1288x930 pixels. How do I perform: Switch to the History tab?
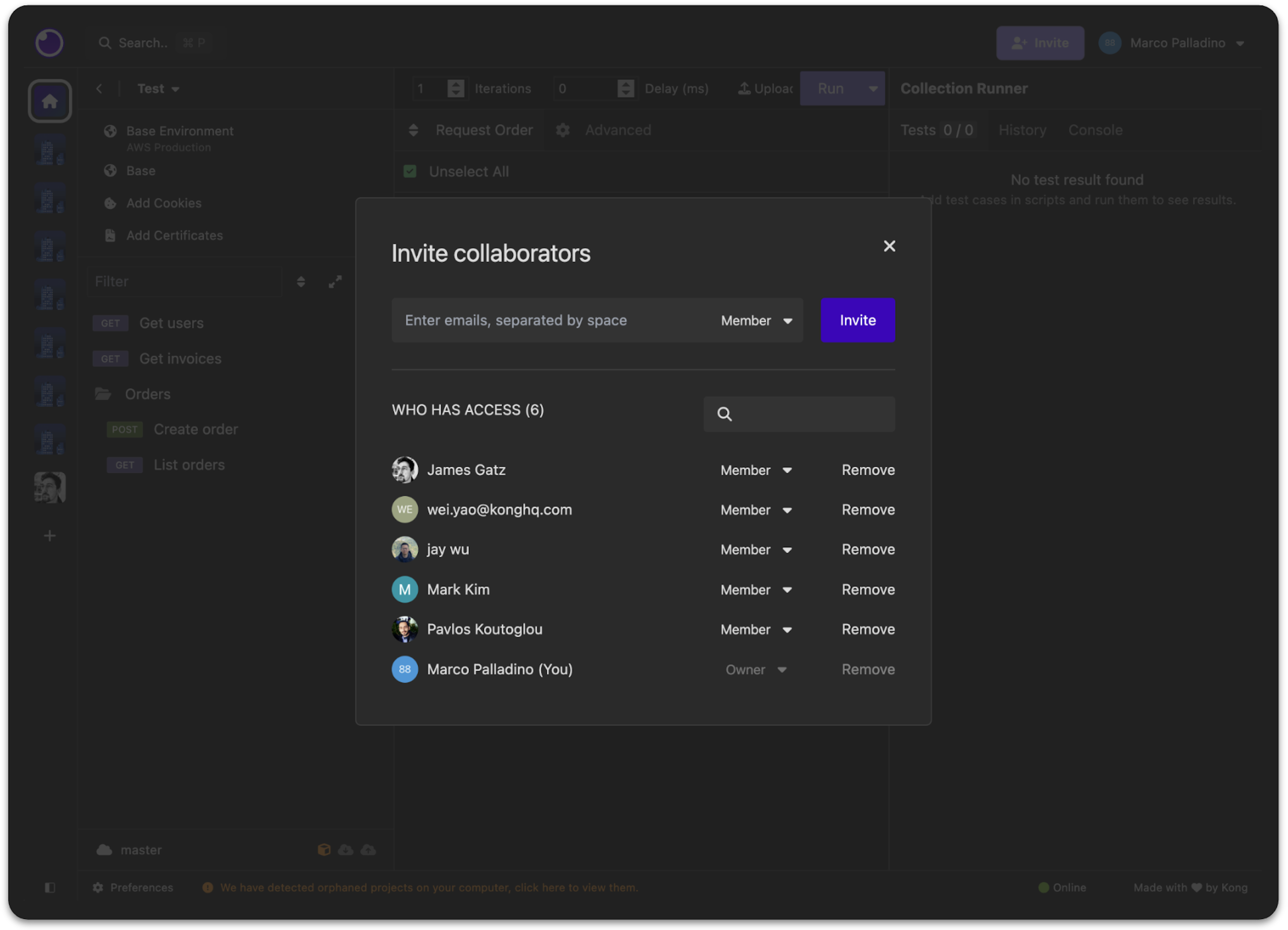click(1022, 130)
